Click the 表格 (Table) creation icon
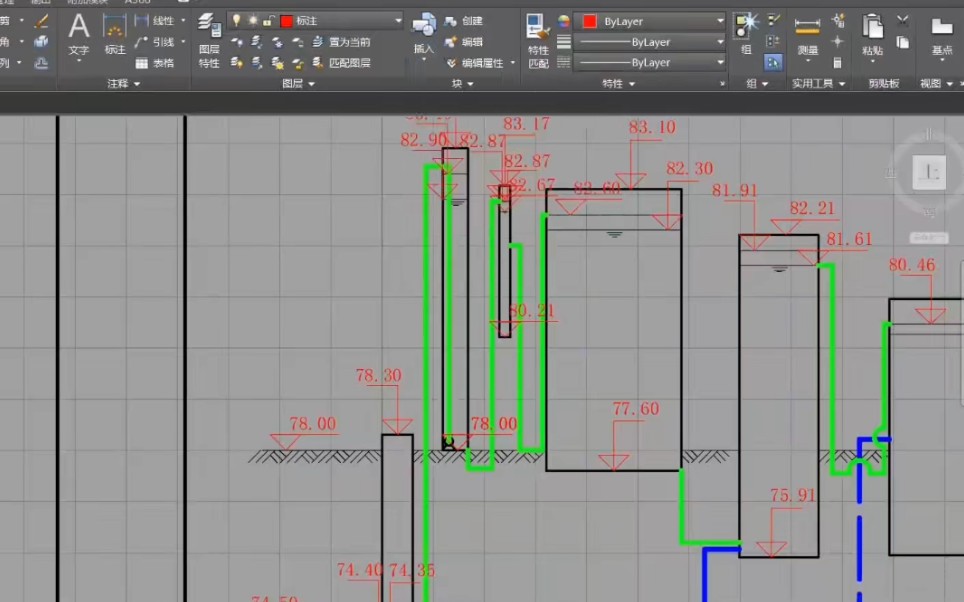The height and width of the screenshot is (602, 964). click(x=143, y=63)
